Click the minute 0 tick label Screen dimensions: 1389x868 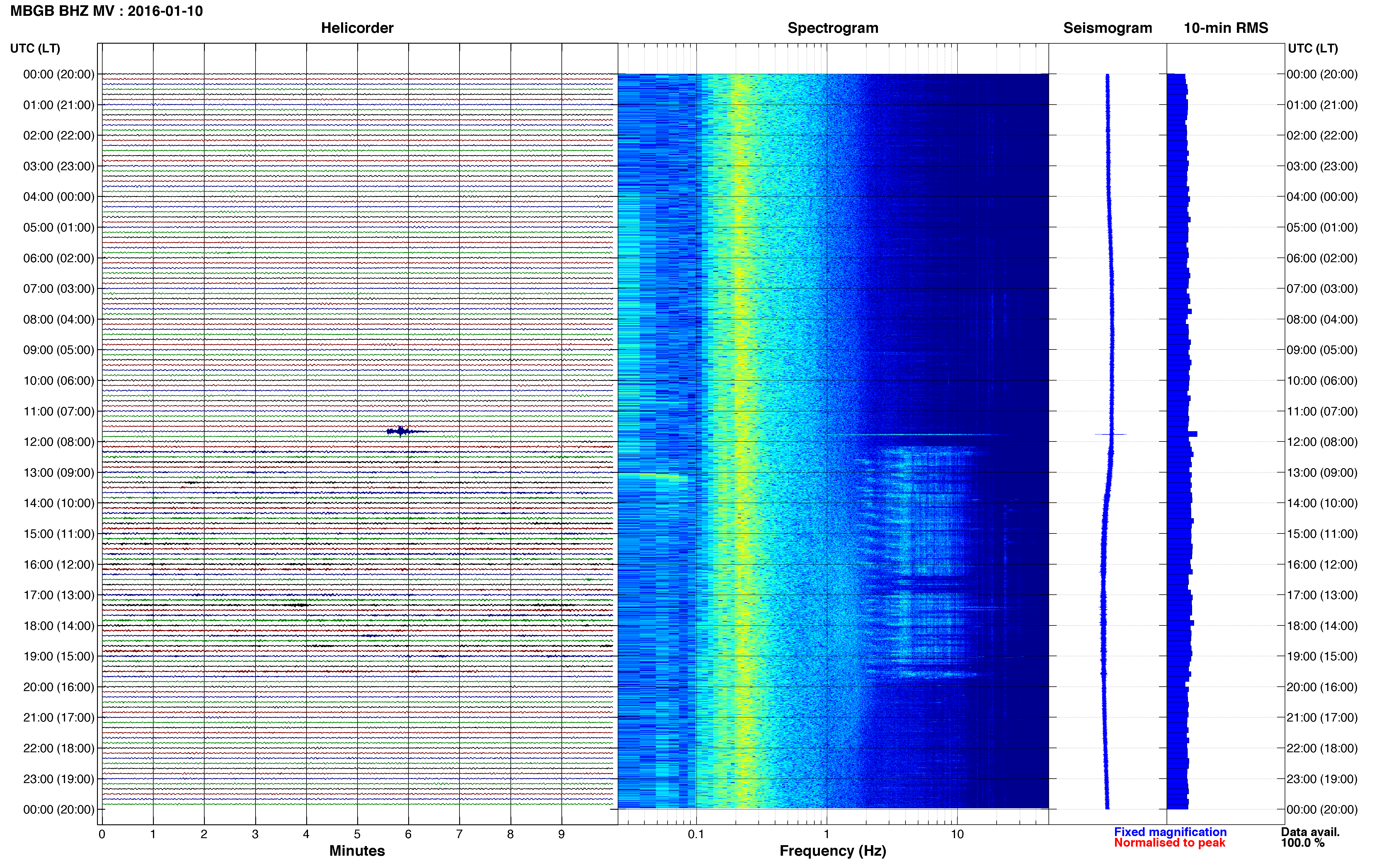102,834
